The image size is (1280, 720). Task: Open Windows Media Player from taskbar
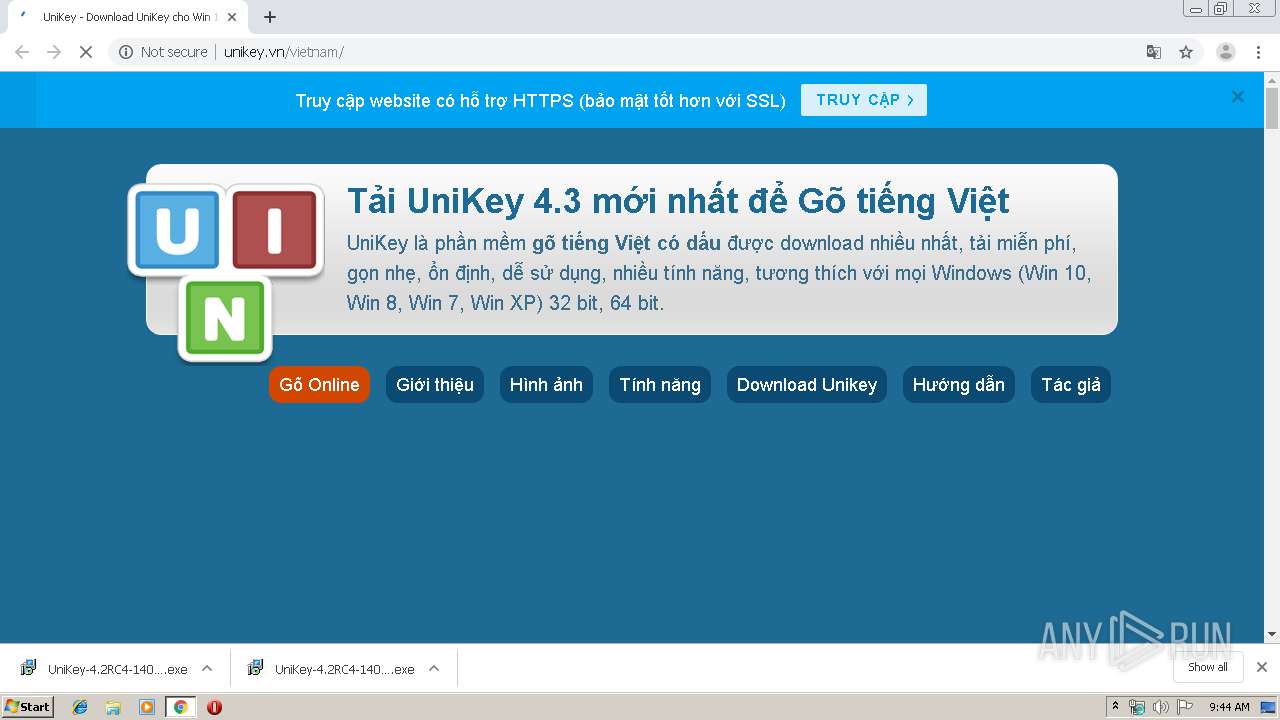coord(147,707)
